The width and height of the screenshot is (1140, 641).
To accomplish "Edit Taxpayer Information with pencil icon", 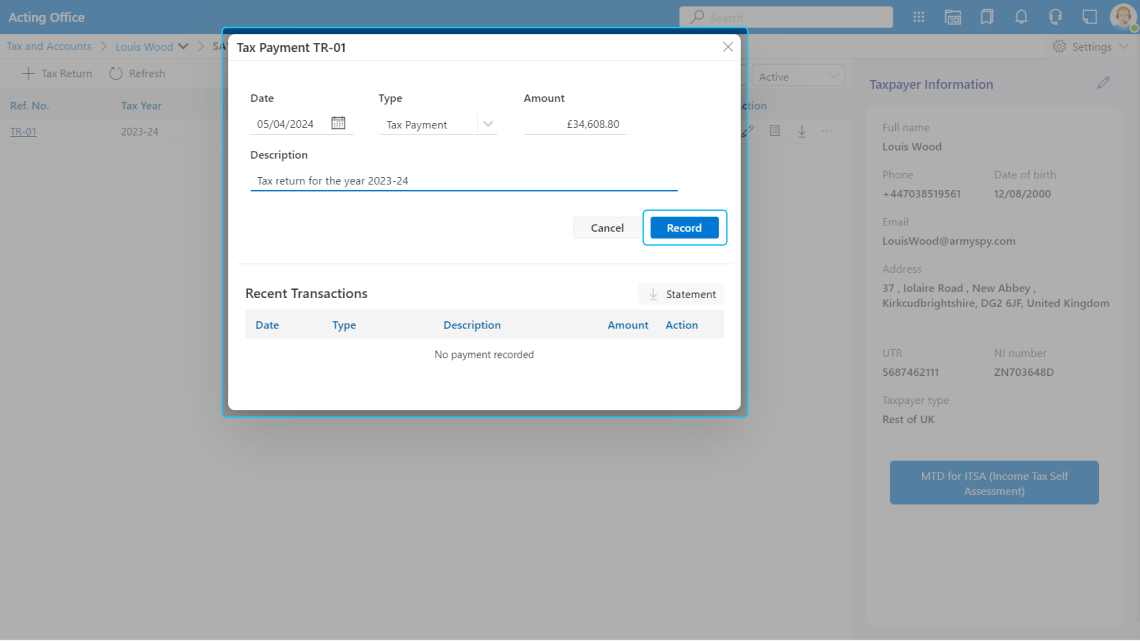I will click(1103, 83).
